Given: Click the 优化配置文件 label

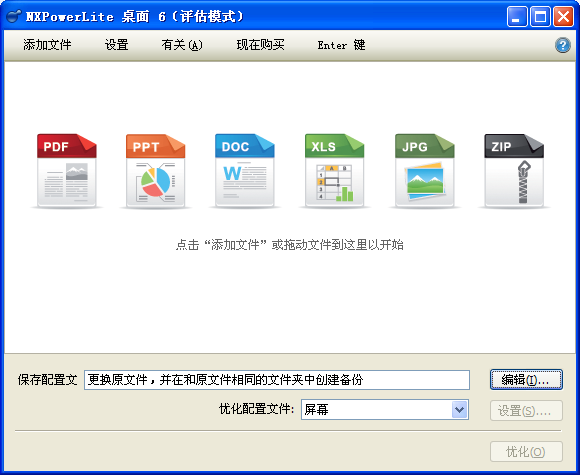Looking at the screenshot, I should point(256,409).
